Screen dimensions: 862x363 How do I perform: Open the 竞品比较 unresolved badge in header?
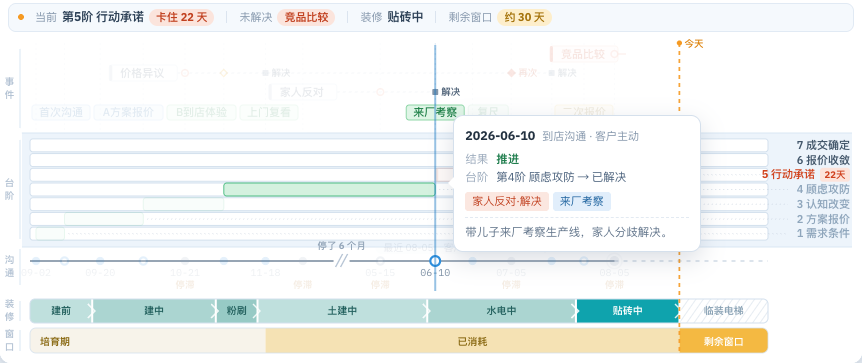coord(306,17)
